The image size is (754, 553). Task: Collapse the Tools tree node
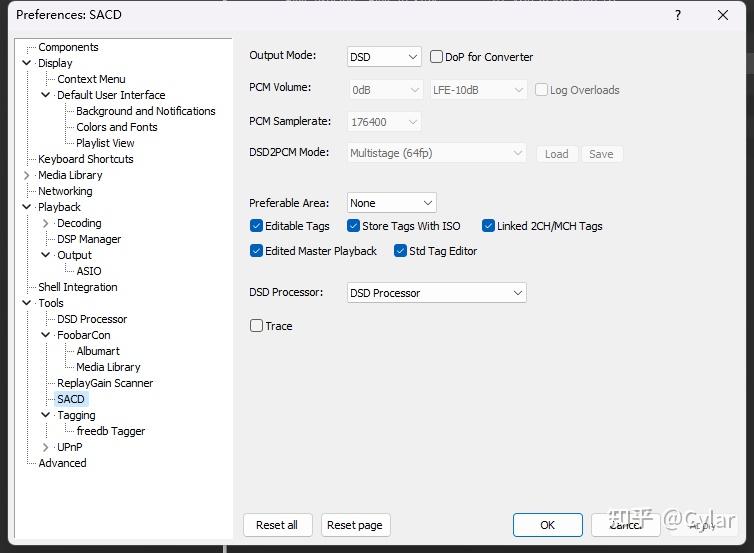[27, 303]
